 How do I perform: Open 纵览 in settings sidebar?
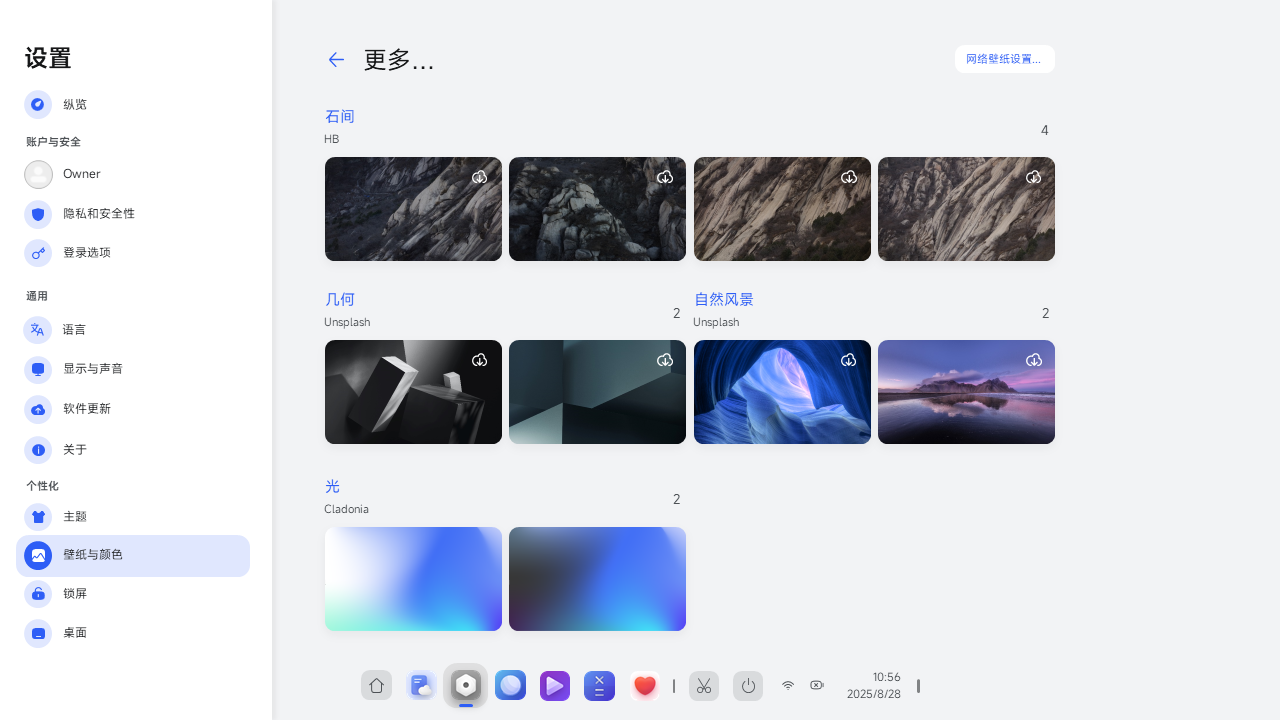point(133,104)
